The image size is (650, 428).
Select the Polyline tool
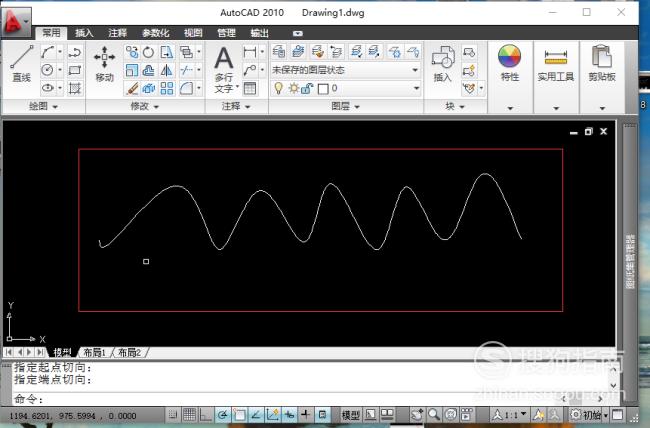coord(75,52)
